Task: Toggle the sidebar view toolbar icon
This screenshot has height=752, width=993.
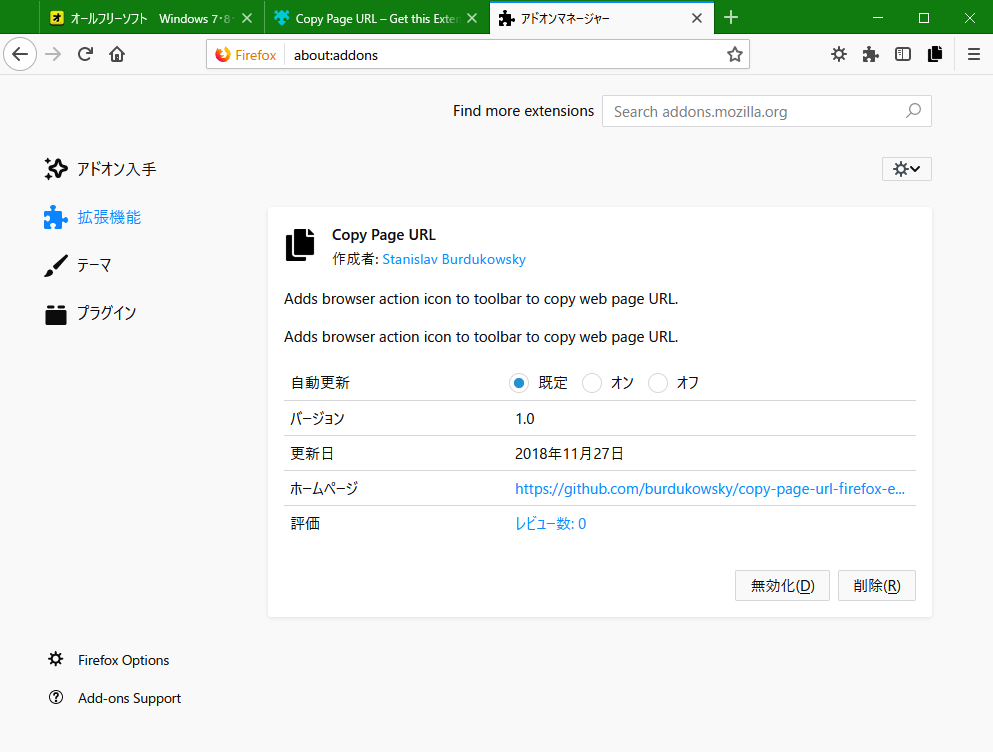Action: point(902,54)
